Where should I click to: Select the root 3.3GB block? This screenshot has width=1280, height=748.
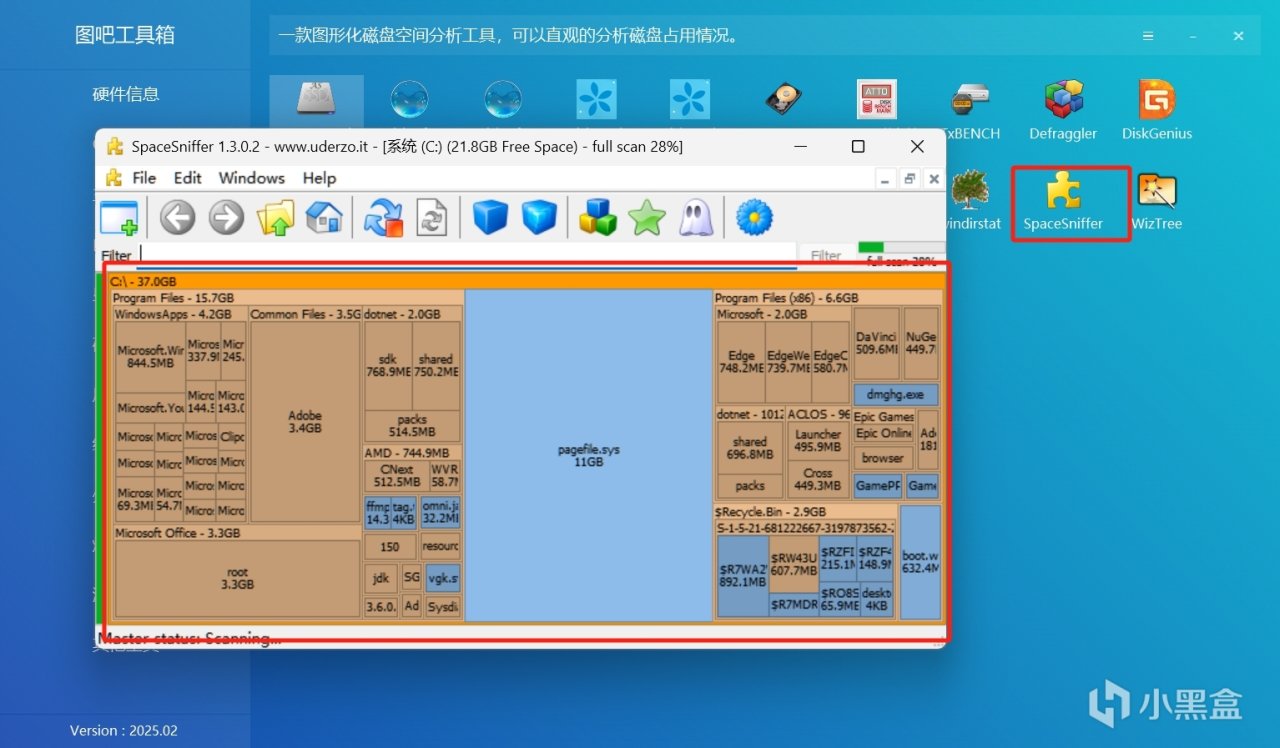tap(237, 579)
